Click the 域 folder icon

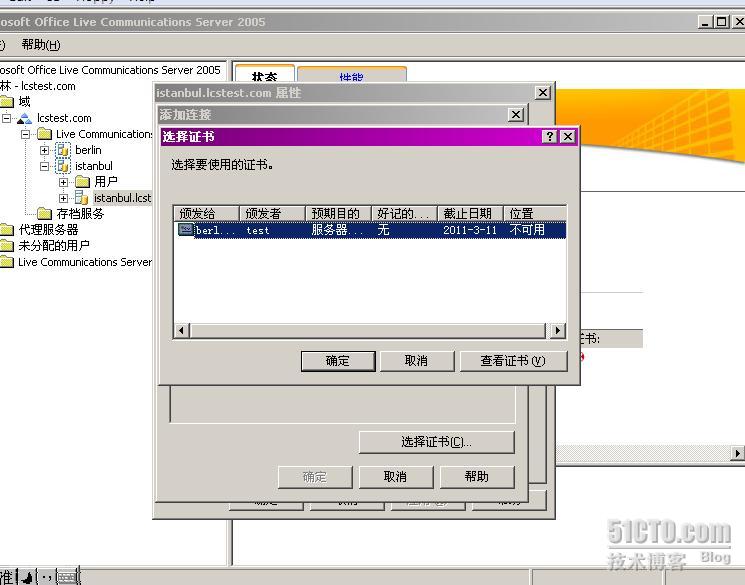click(x=7, y=102)
